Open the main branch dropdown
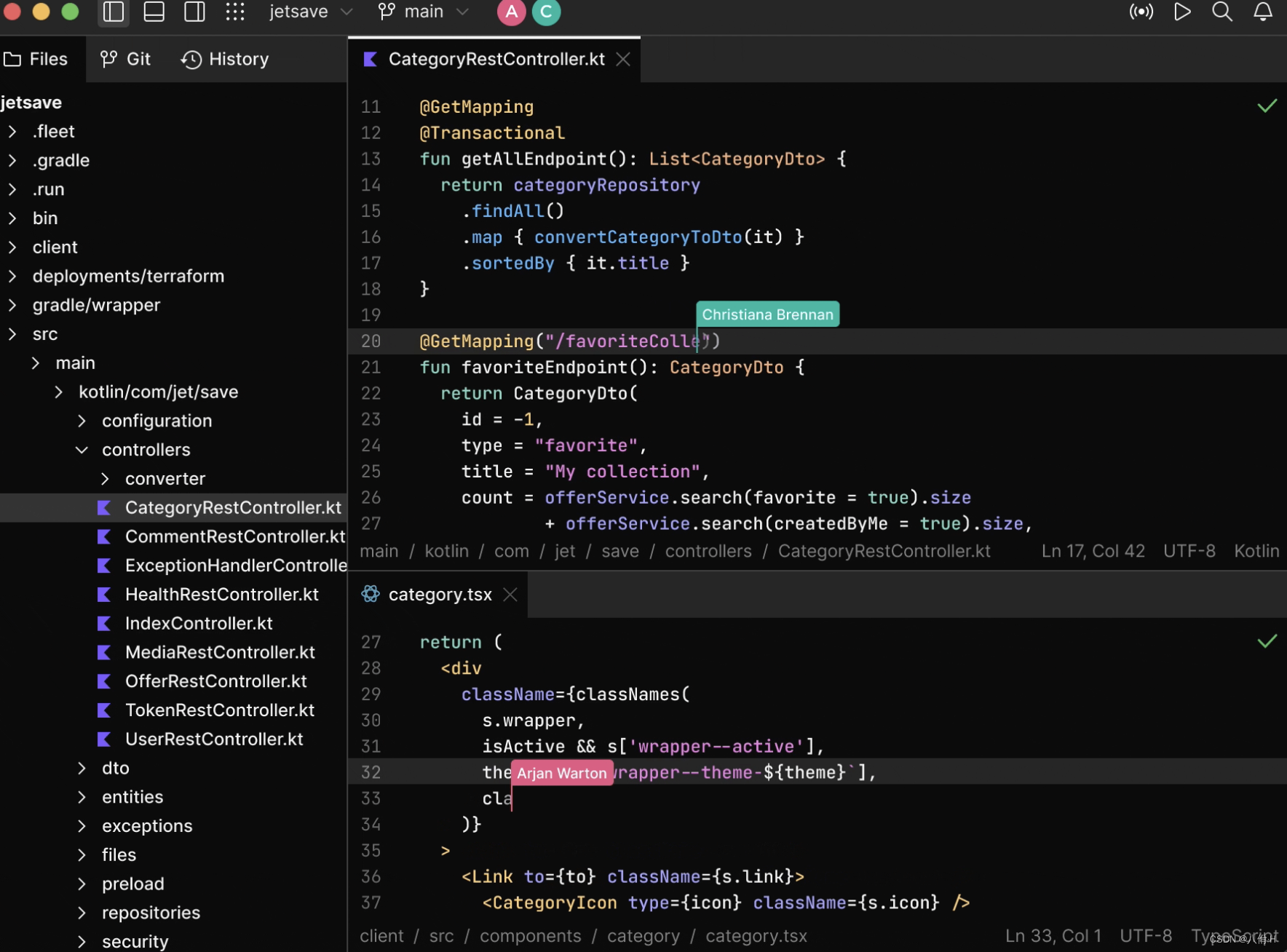The image size is (1287, 952). [x=423, y=12]
